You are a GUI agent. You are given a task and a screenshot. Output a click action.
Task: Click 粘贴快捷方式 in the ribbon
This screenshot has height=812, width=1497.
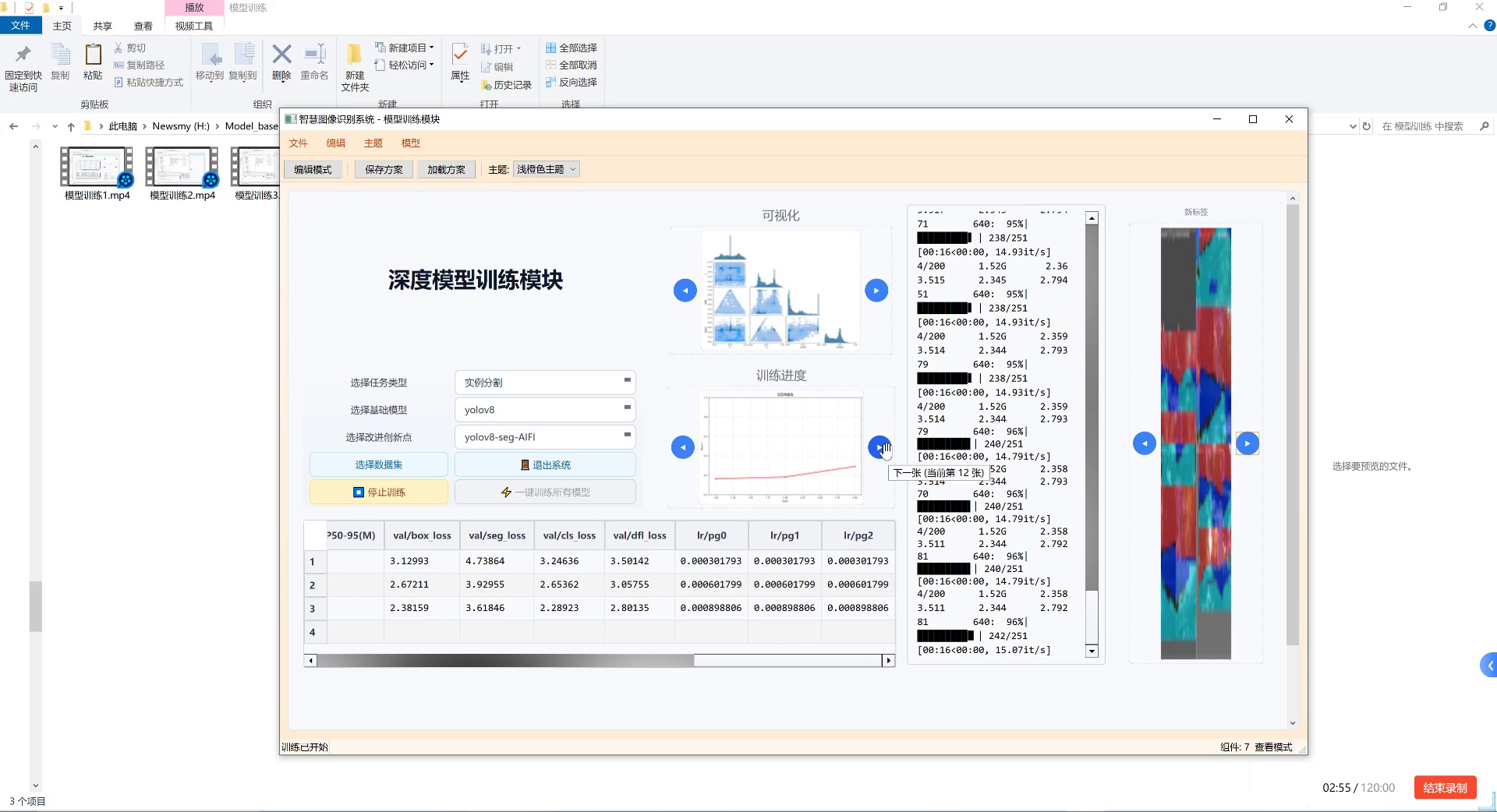[148, 82]
